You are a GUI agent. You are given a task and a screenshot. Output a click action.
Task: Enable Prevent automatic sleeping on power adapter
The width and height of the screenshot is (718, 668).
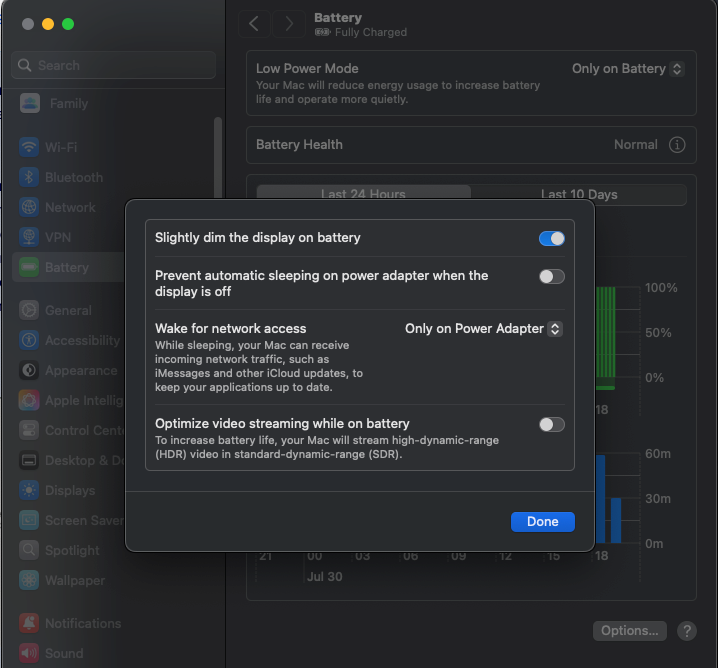click(x=551, y=277)
